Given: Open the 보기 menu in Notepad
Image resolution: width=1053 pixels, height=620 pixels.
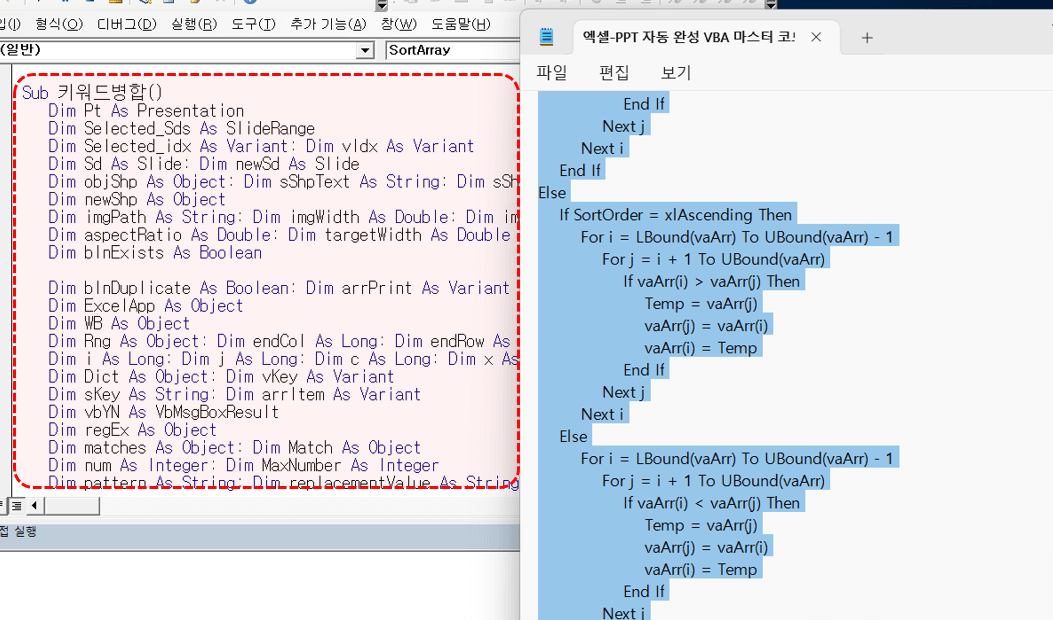Looking at the screenshot, I should point(676,72).
